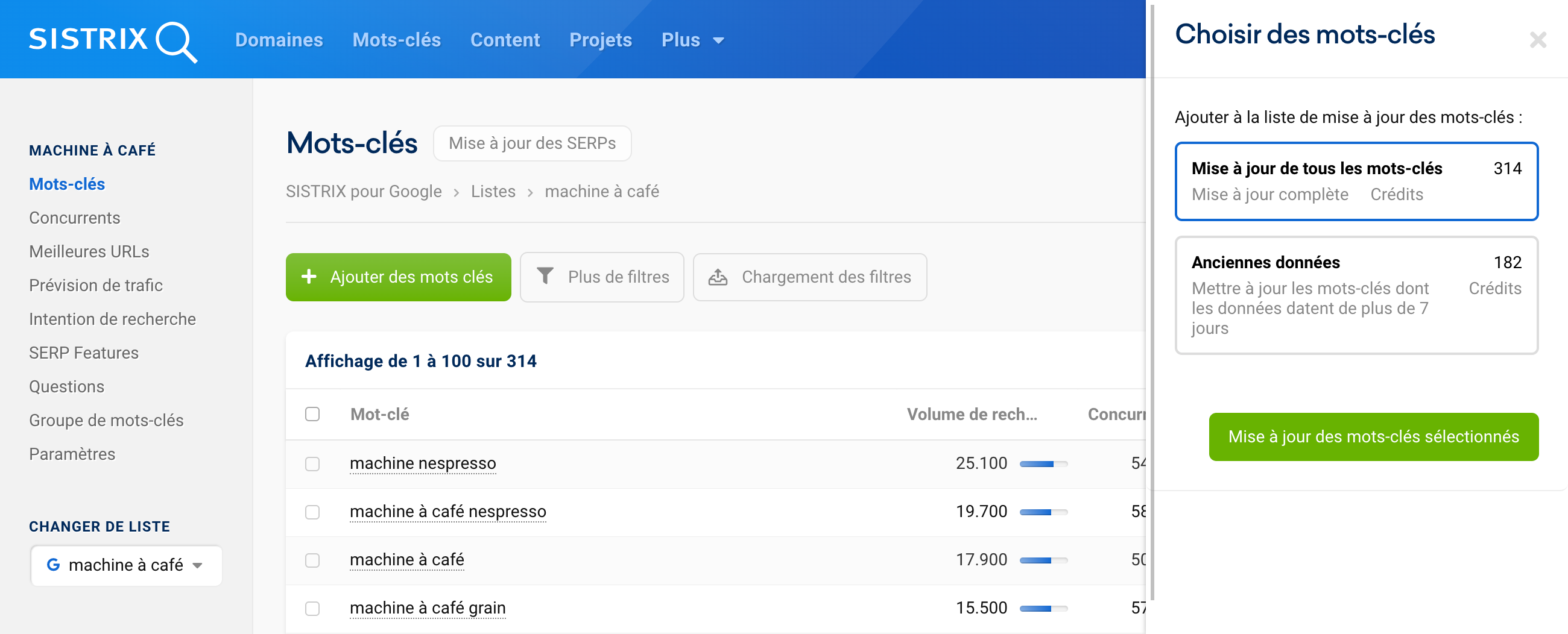The height and width of the screenshot is (634, 1568).
Task: Open keyword machine à café grain
Action: (428, 608)
